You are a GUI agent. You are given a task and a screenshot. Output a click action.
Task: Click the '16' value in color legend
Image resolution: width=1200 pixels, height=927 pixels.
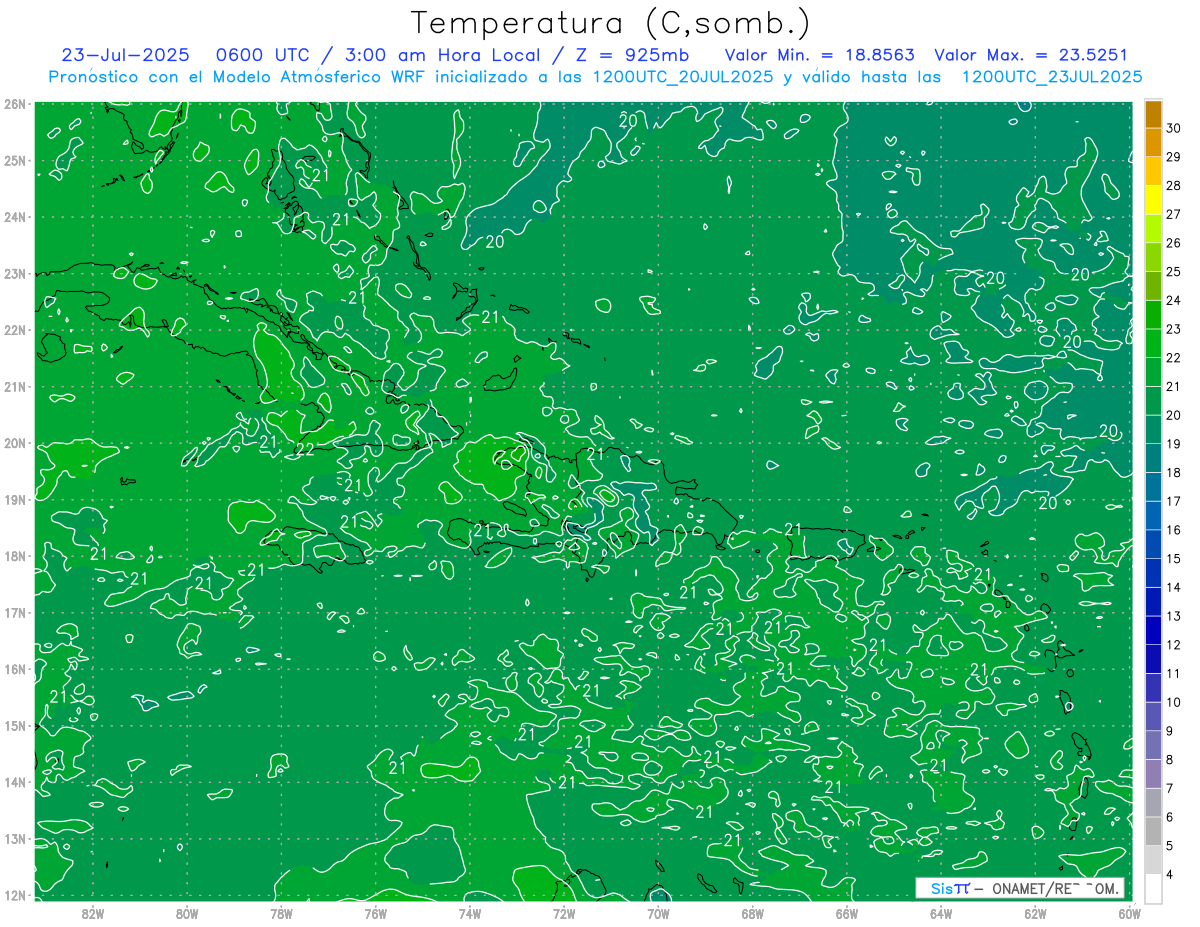tap(1173, 530)
